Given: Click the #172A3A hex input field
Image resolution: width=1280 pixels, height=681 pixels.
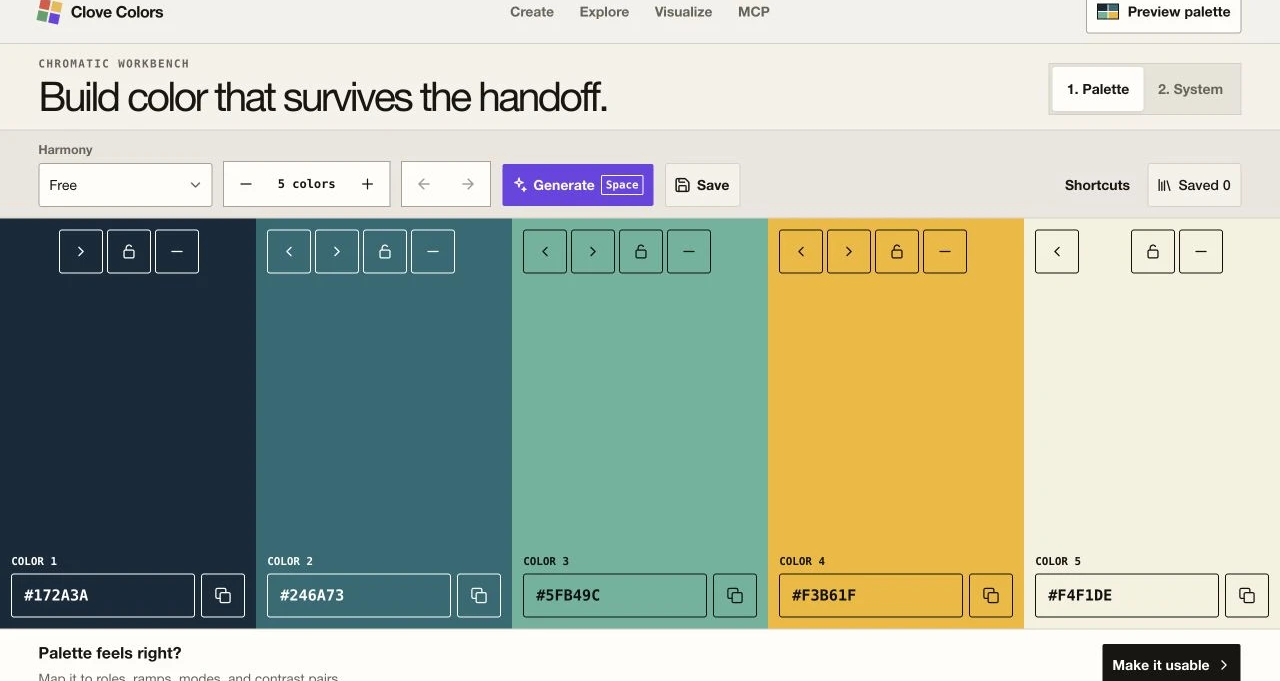Looking at the screenshot, I should (103, 595).
